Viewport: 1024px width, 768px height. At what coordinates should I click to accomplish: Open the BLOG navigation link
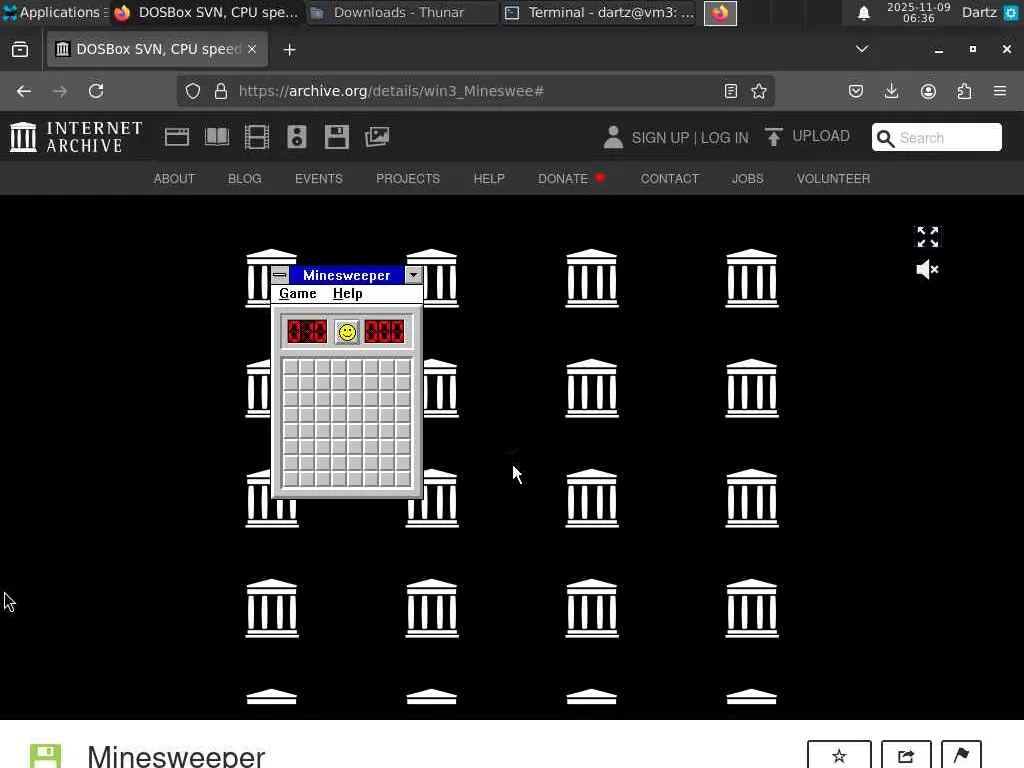pos(245,178)
